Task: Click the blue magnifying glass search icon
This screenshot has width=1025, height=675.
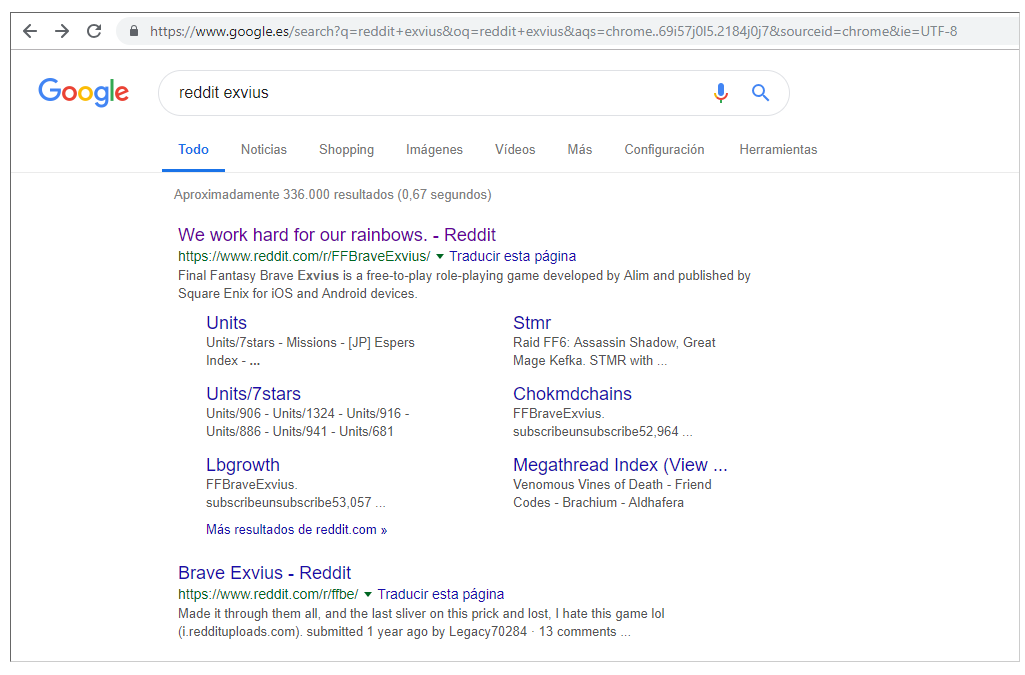Action: point(760,93)
